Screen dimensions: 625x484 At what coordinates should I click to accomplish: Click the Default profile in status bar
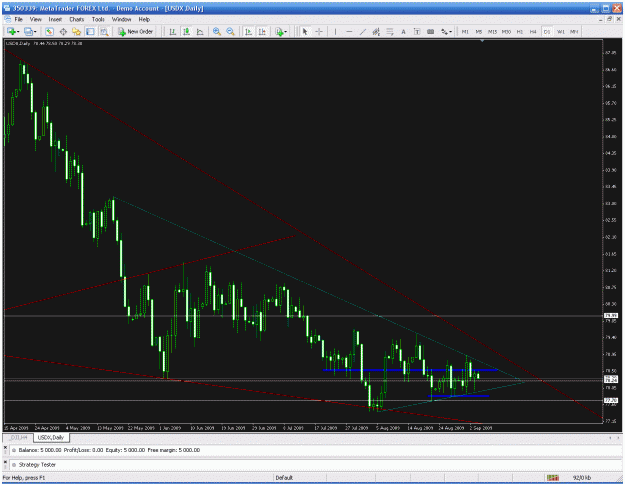(x=284, y=478)
